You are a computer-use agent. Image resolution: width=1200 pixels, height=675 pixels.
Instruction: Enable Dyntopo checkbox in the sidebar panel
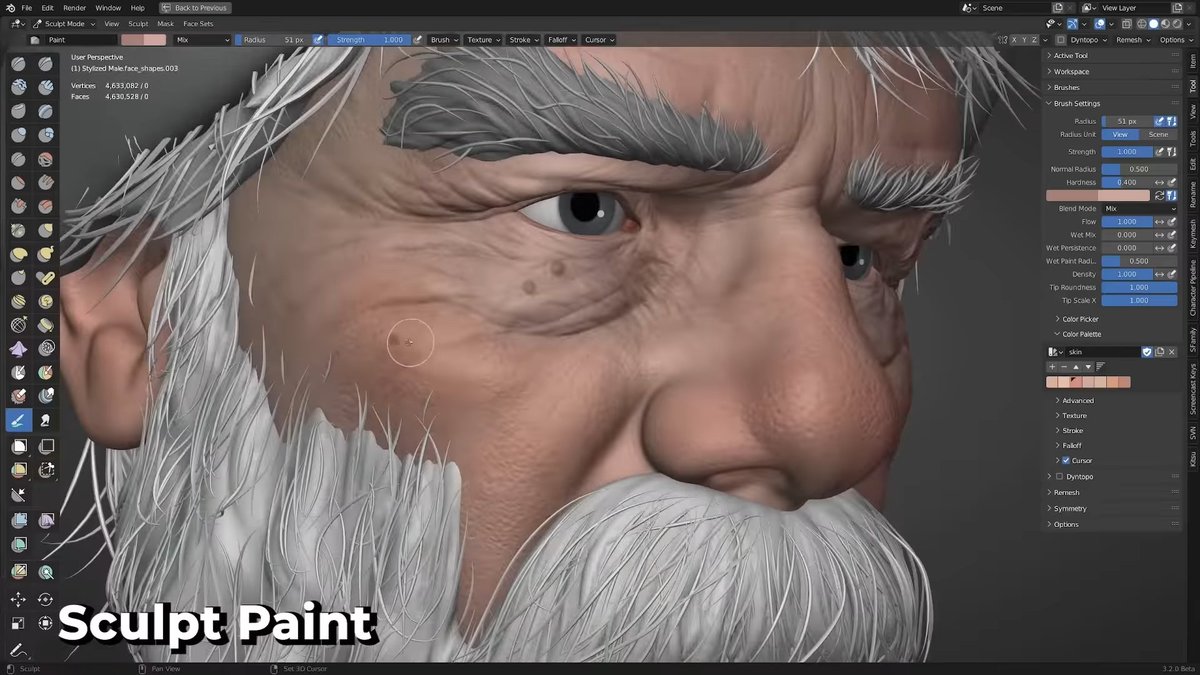[1060, 477]
